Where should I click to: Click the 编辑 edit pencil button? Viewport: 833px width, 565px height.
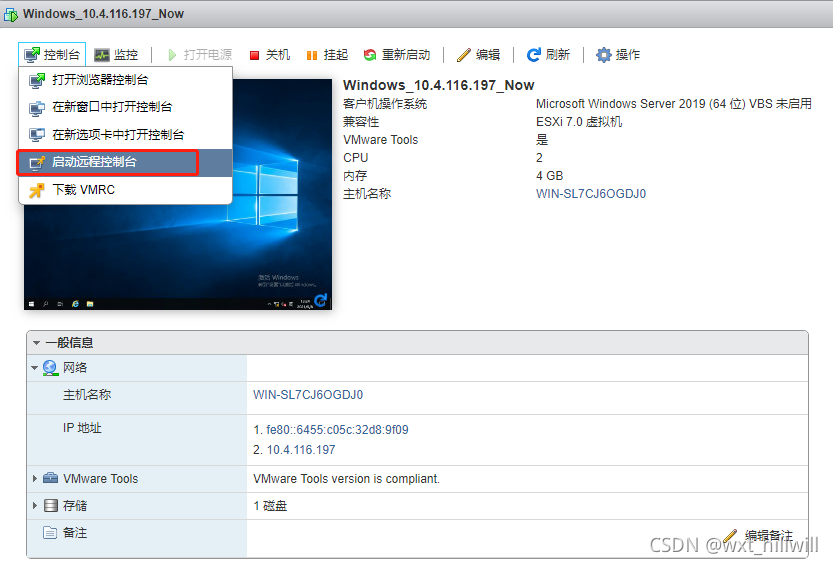[x=478, y=55]
